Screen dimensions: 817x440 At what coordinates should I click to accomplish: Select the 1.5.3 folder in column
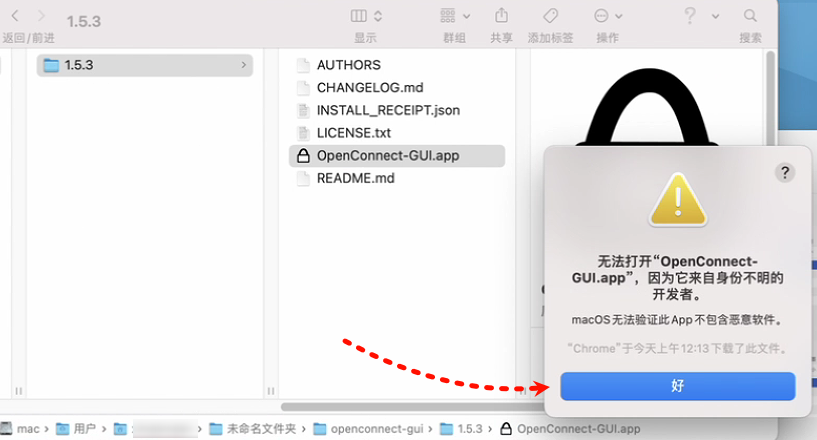[x=145, y=65]
